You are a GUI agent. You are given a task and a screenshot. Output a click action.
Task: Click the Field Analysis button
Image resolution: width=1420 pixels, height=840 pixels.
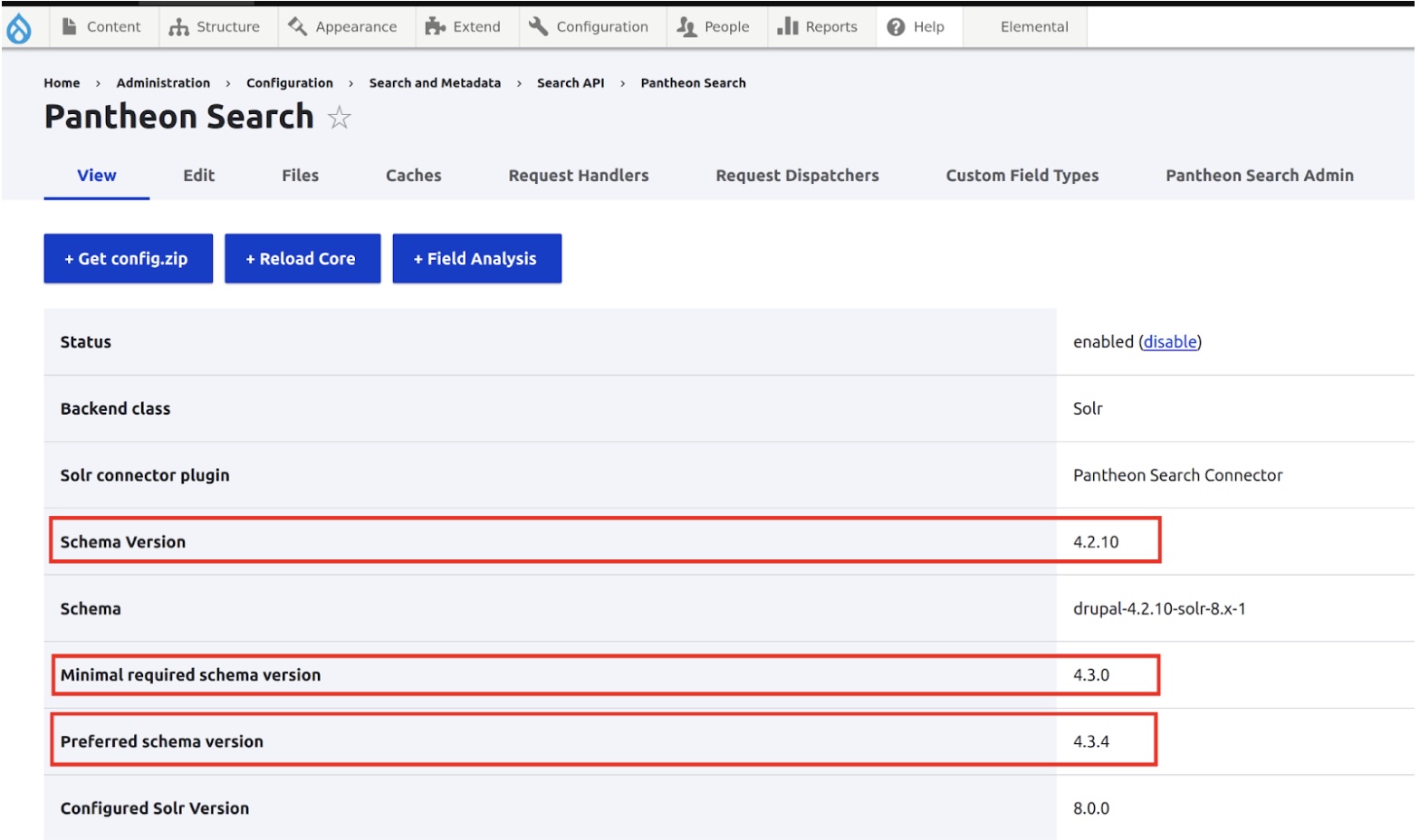(477, 259)
